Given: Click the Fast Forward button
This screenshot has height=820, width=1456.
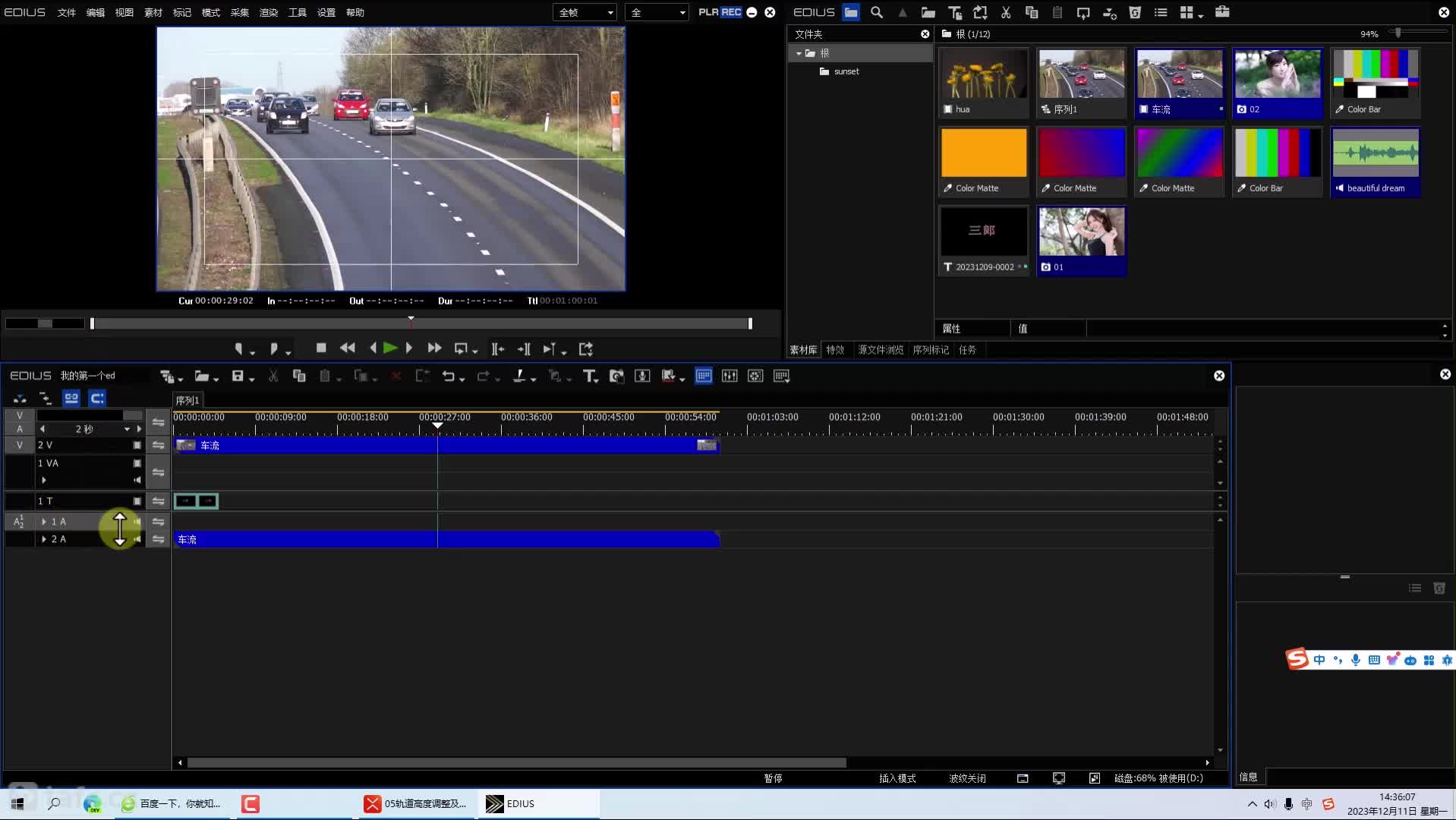Looking at the screenshot, I should point(434,348).
